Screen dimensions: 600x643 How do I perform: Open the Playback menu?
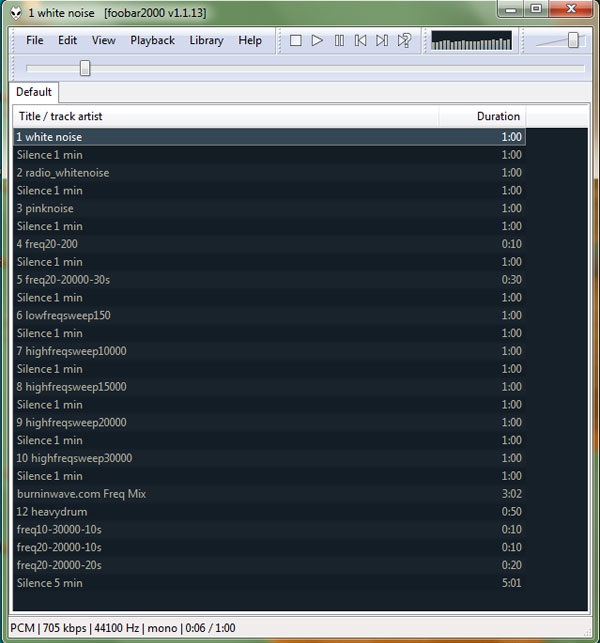pos(152,40)
